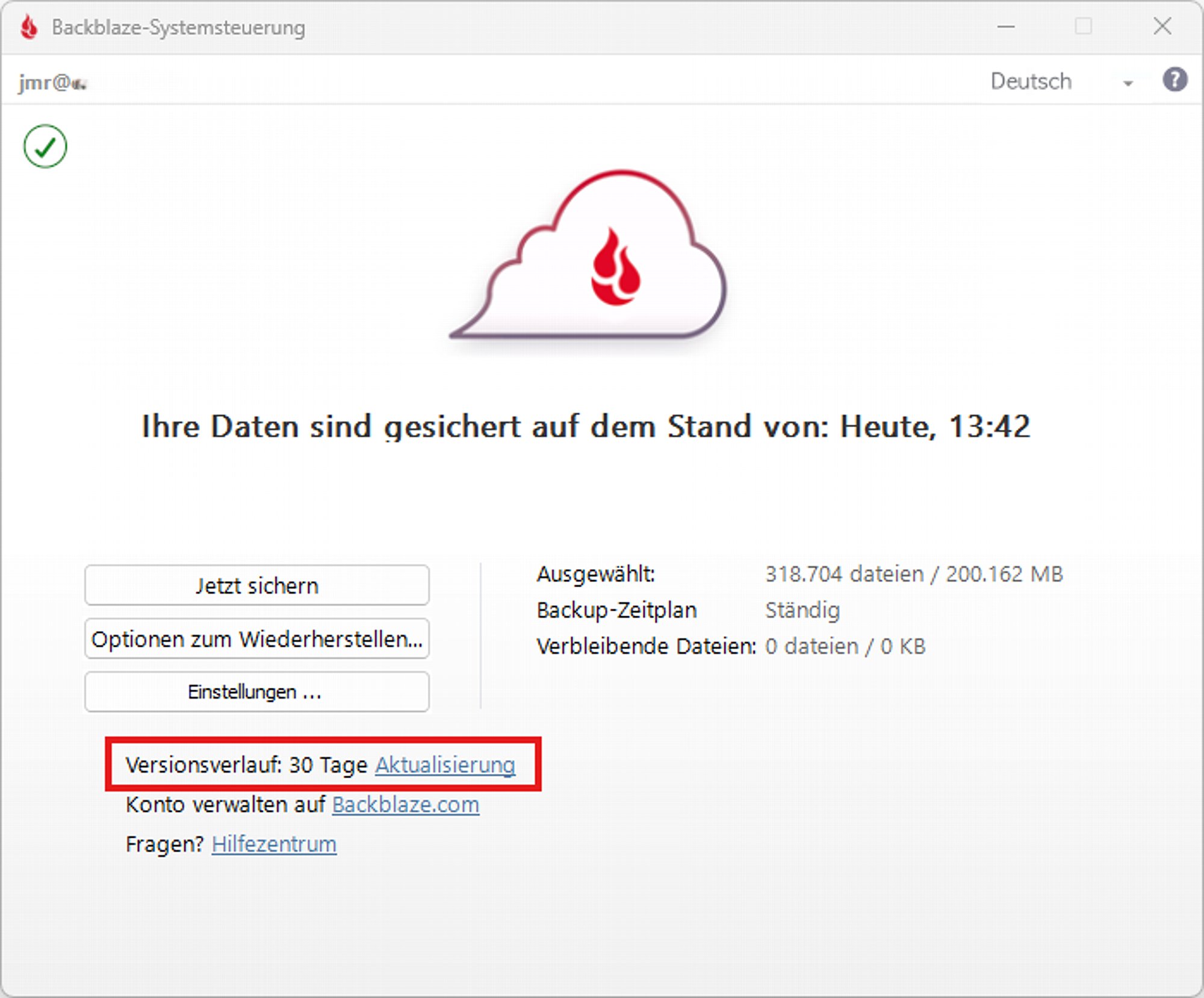Visit the Hilfezentrum link
Viewport: 1204px width, 998px height.
tap(274, 844)
